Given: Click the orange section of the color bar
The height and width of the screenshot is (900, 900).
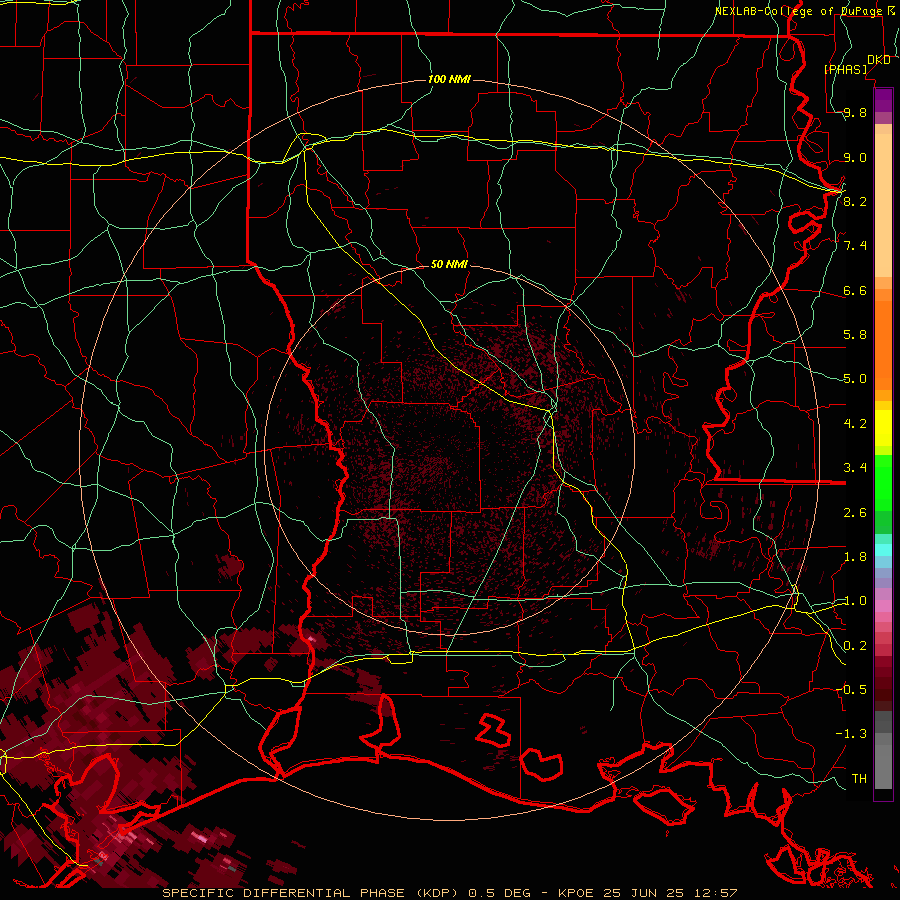Looking at the screenshot, I should 883,344.
